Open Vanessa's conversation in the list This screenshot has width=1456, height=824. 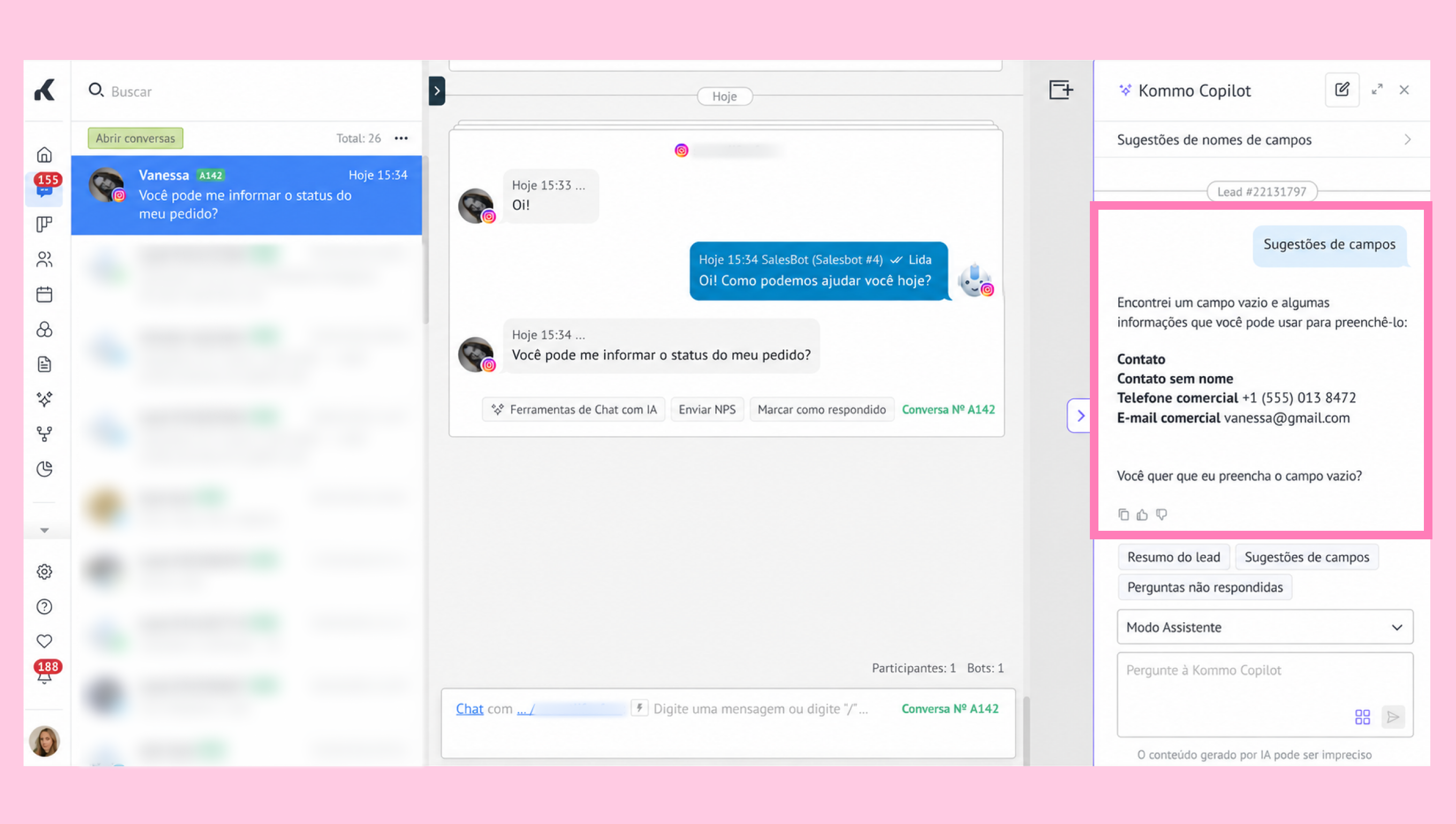point(247,195)
